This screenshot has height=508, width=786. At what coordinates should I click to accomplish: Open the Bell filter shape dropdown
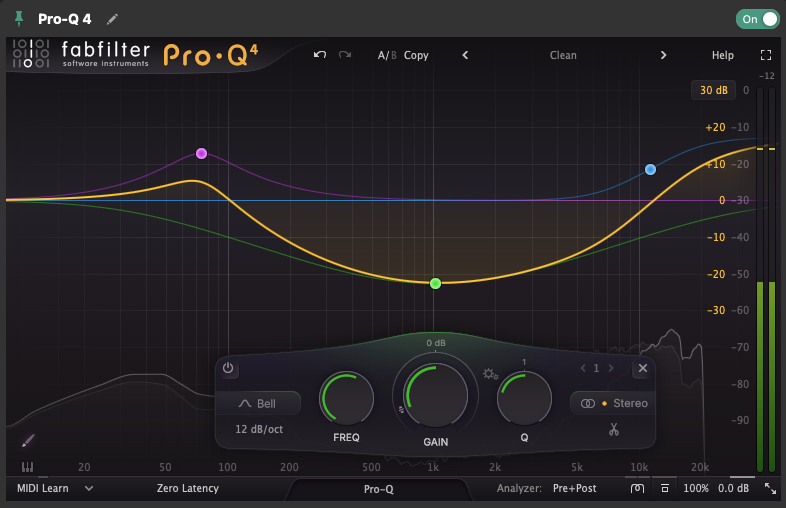(x=258, y=404)
